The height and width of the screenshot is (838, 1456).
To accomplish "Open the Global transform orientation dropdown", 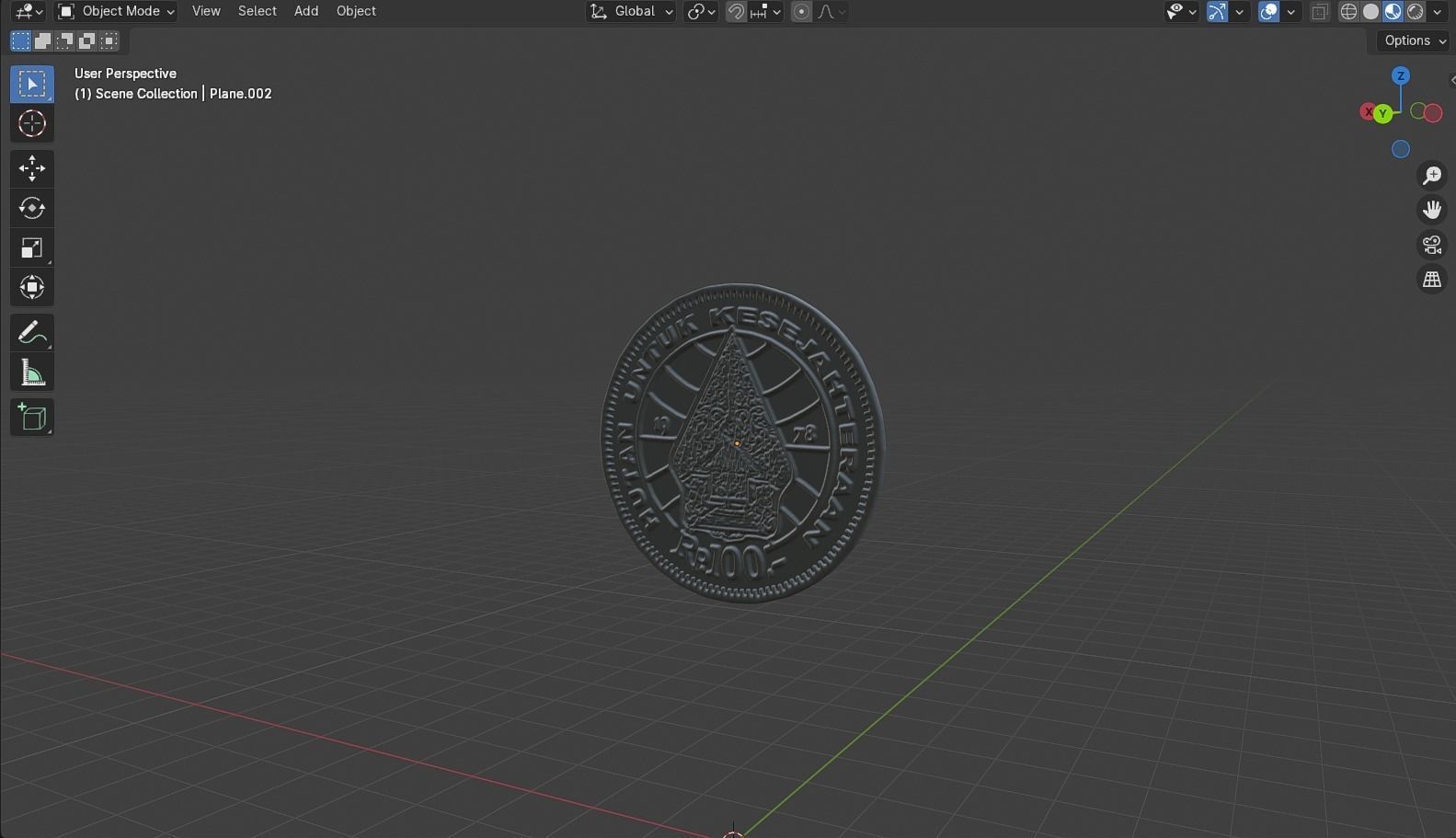I will [x=631, y=11].
